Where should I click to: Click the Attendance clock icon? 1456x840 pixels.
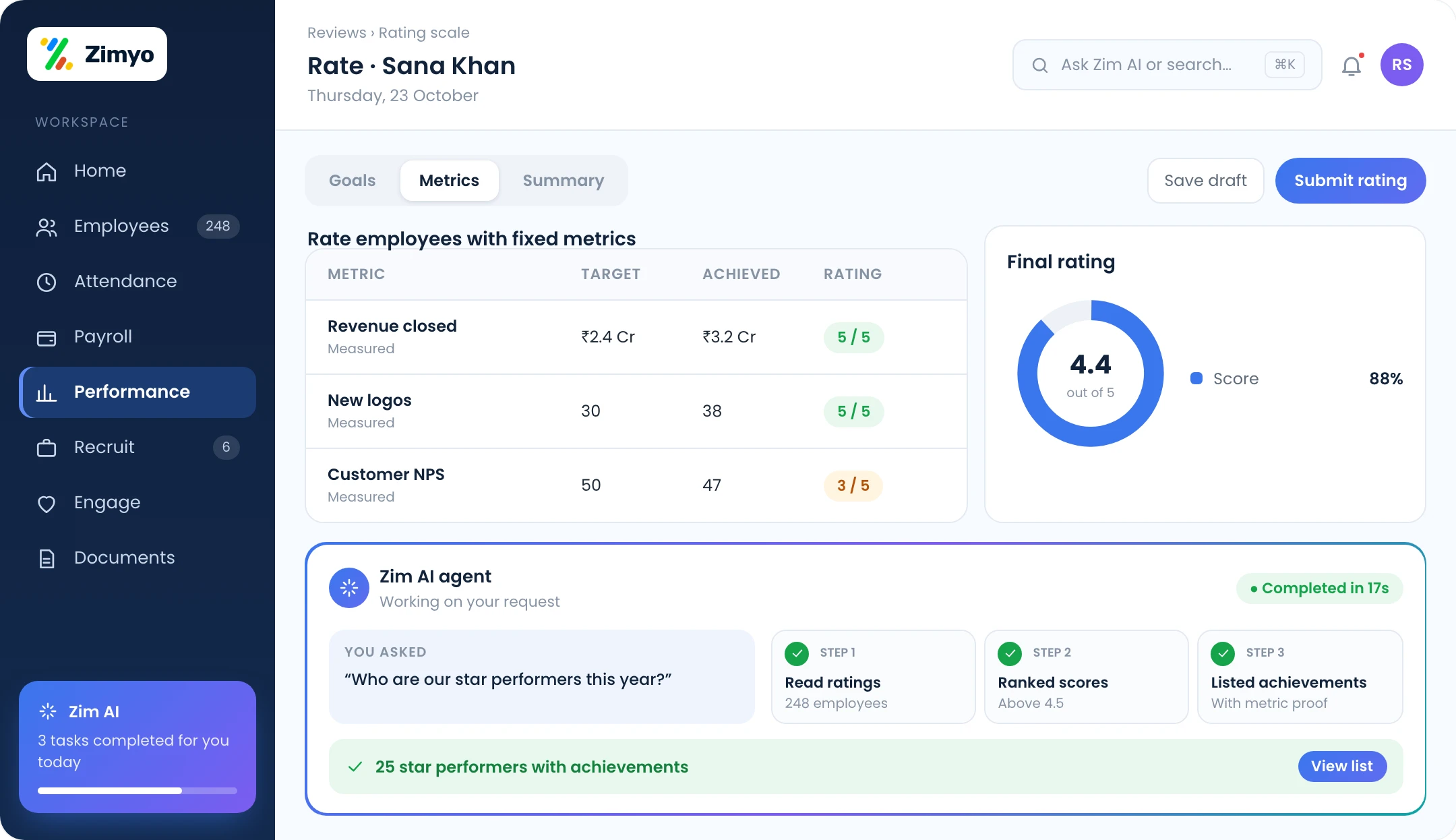47,282
